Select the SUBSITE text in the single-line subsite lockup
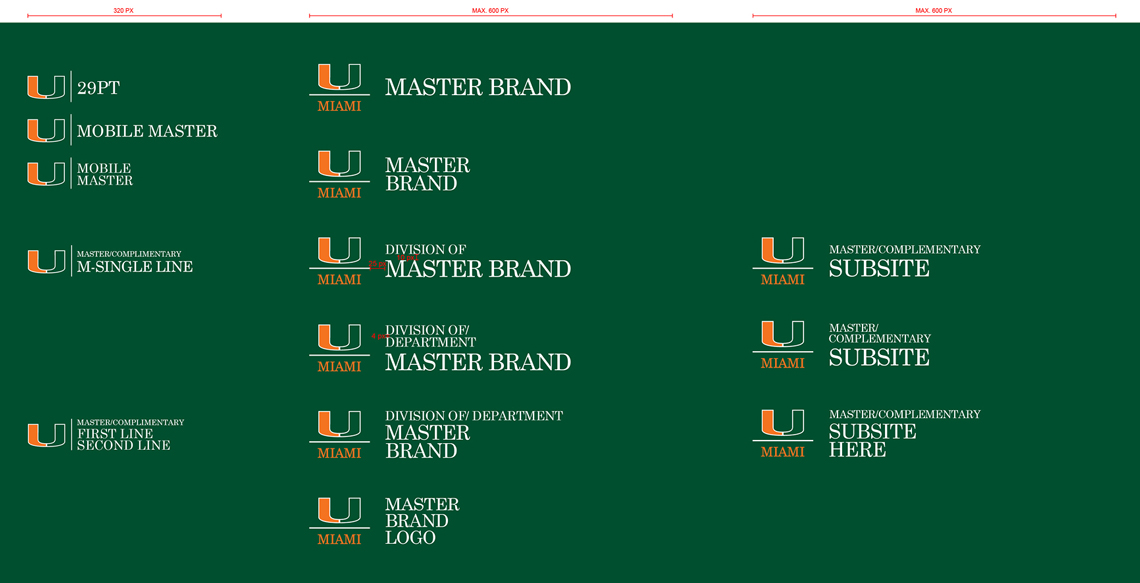Screen dimensions: 1140x583 [x=880, y=269]
